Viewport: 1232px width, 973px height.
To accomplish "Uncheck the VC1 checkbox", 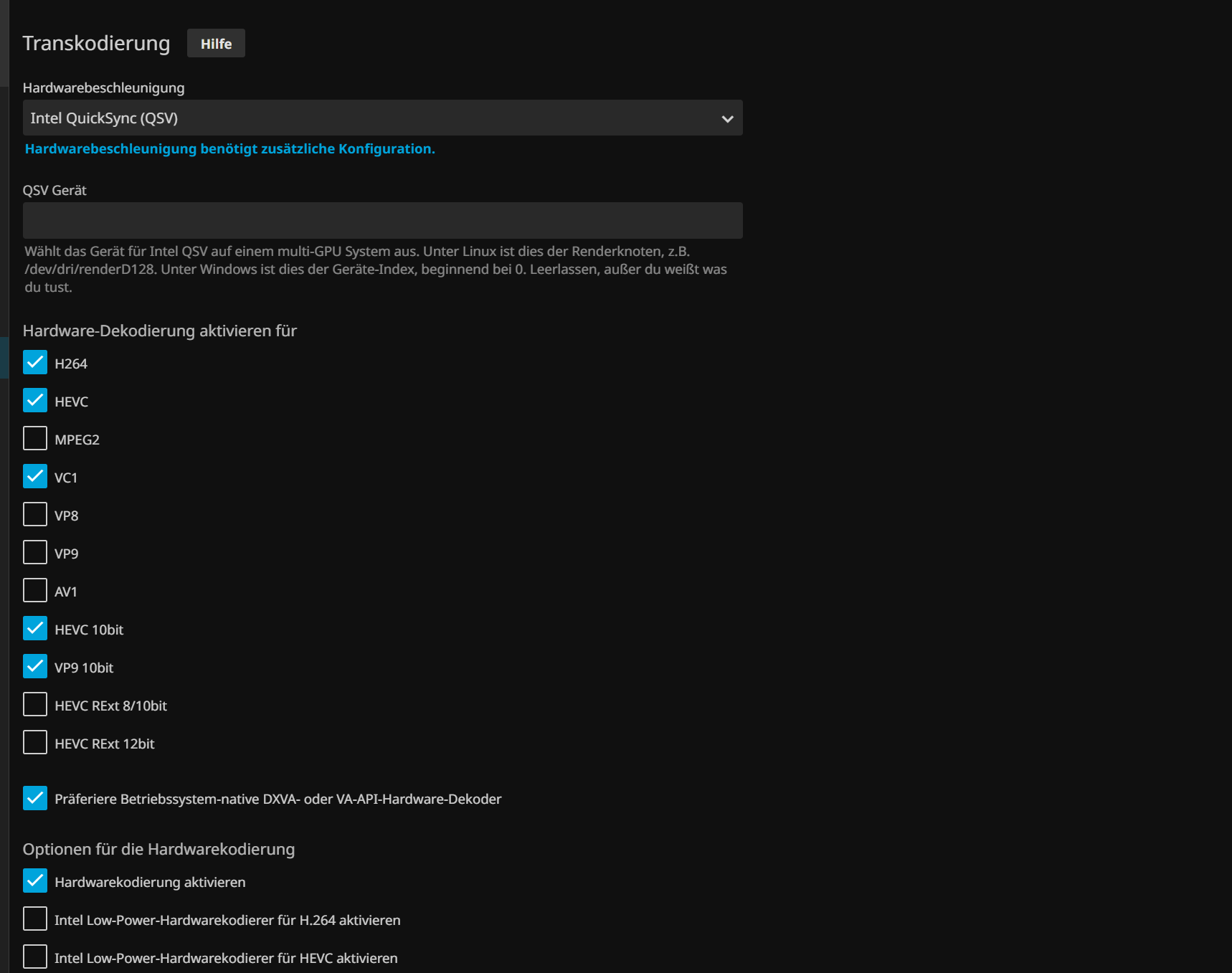I will click(35, 477).
